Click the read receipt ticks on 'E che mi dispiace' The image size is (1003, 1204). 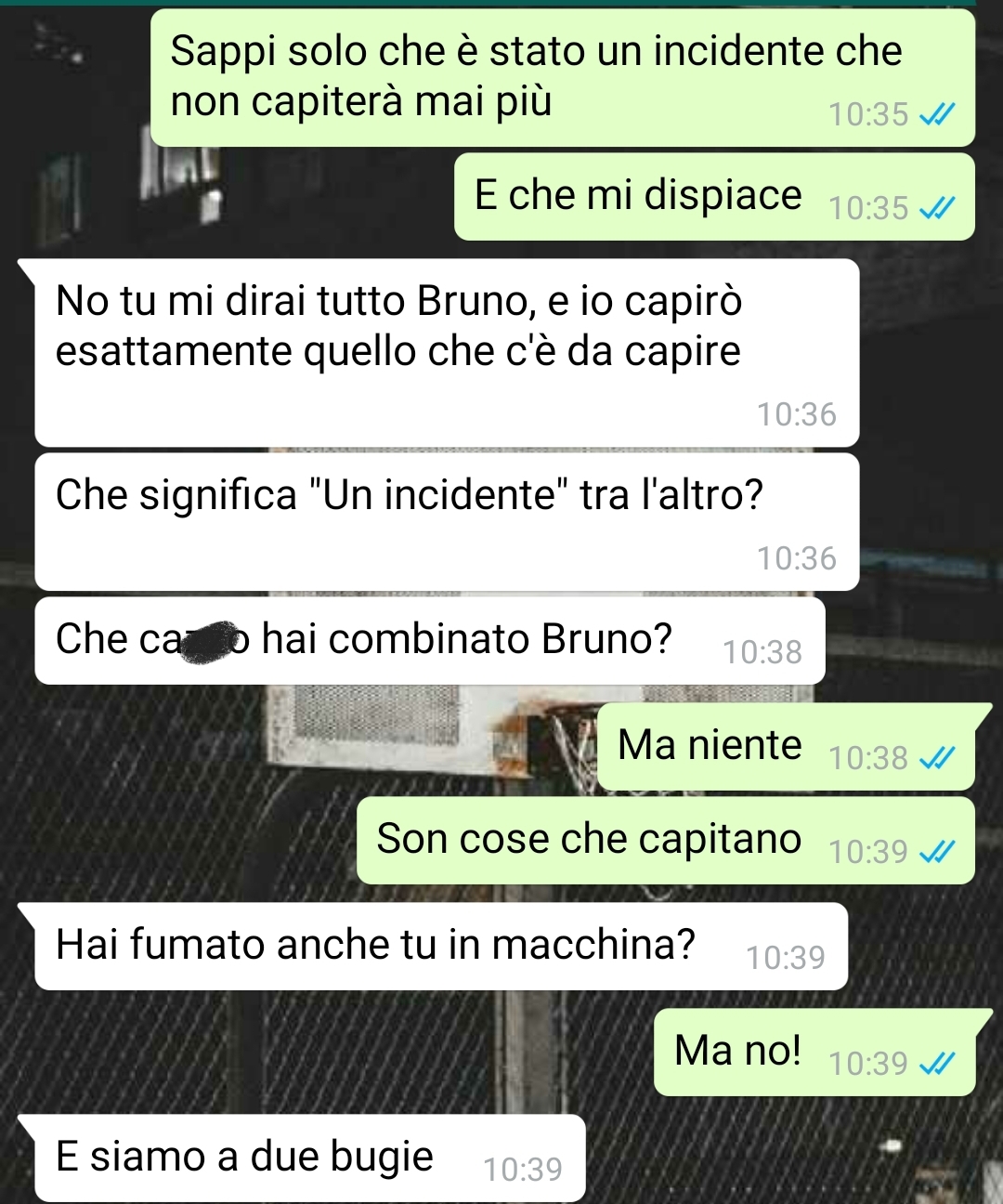pos(936,209)
